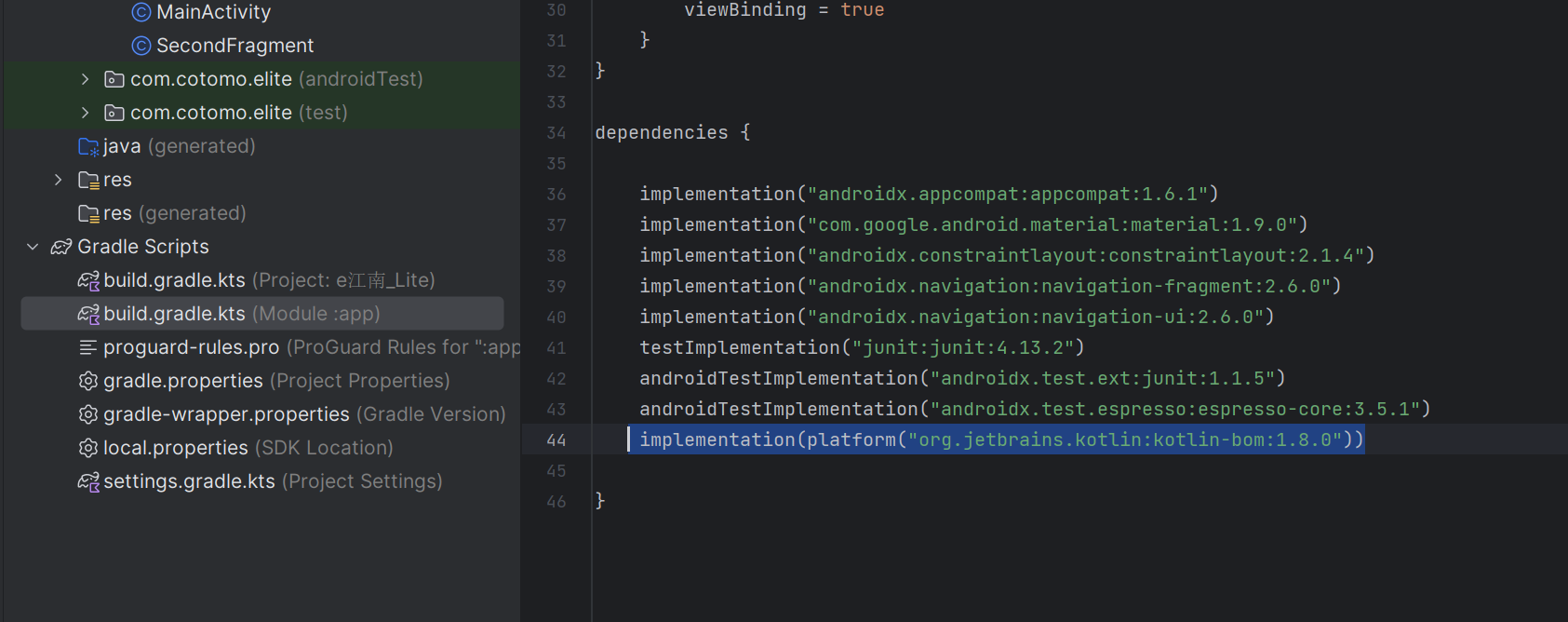The width and height of the screenshot is (1568, 622).
Task: Click the gradle.properties gear icon
Action: (88, 381)
